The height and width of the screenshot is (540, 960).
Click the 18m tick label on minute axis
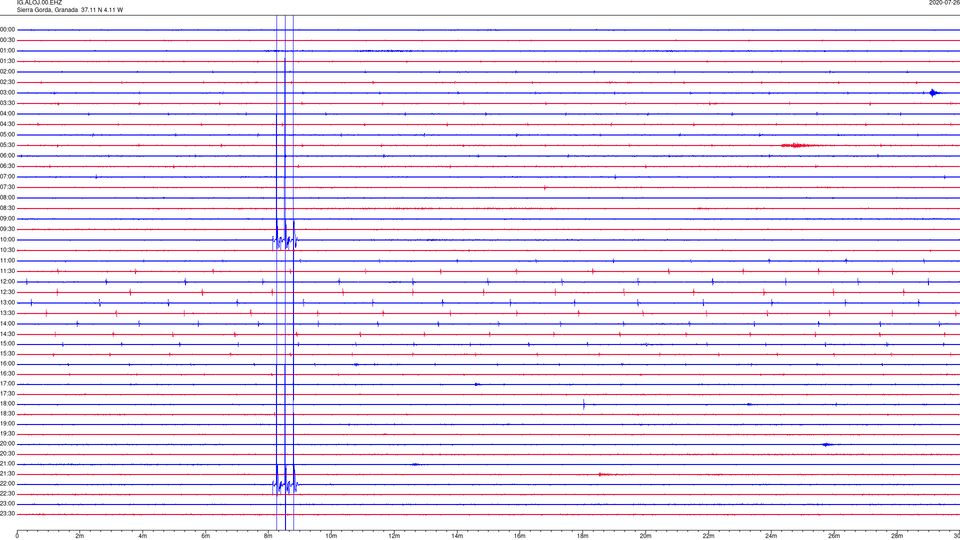(x=583, y=536)
